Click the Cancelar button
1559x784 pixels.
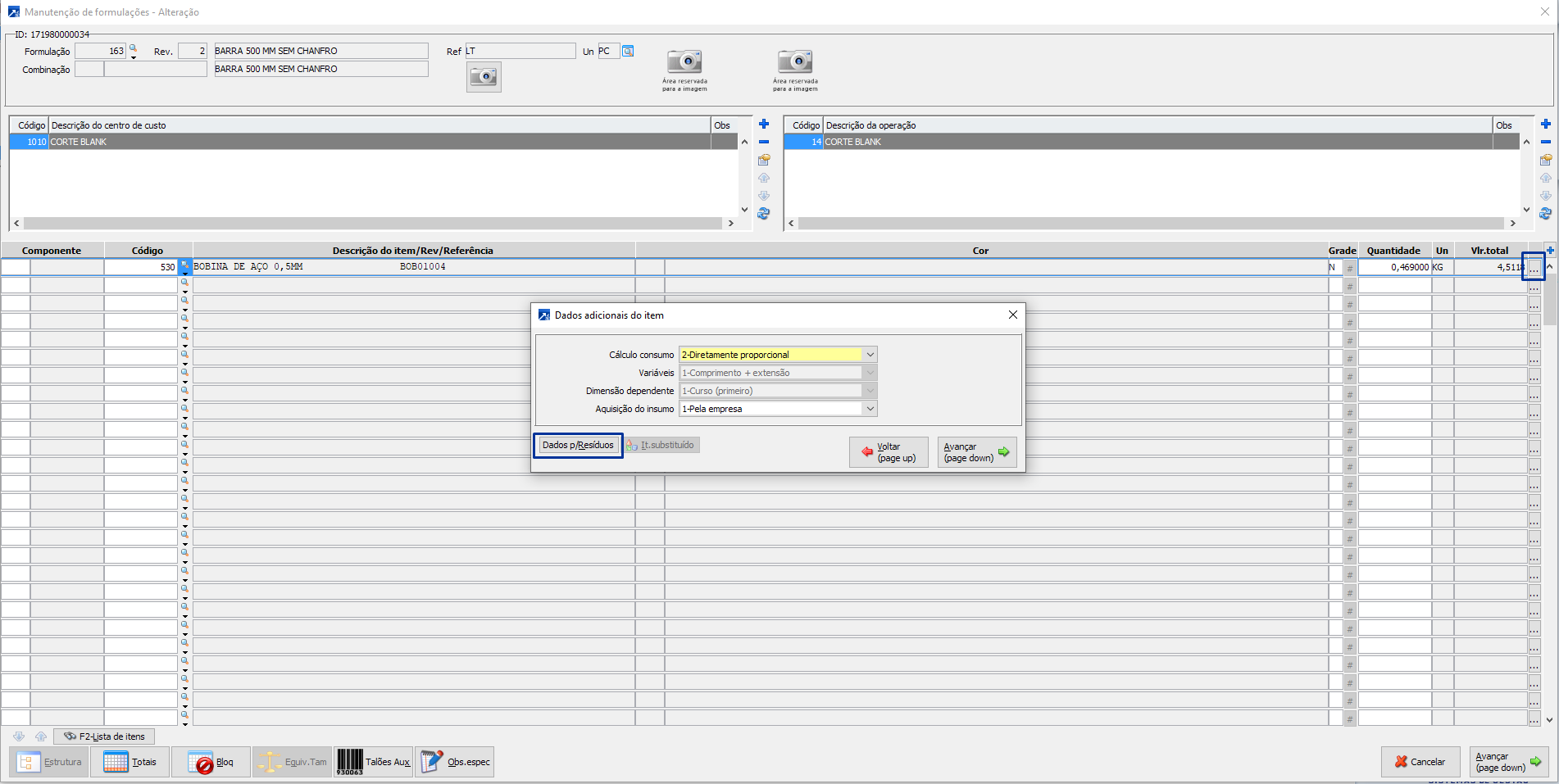click(x=1420, y=762)
